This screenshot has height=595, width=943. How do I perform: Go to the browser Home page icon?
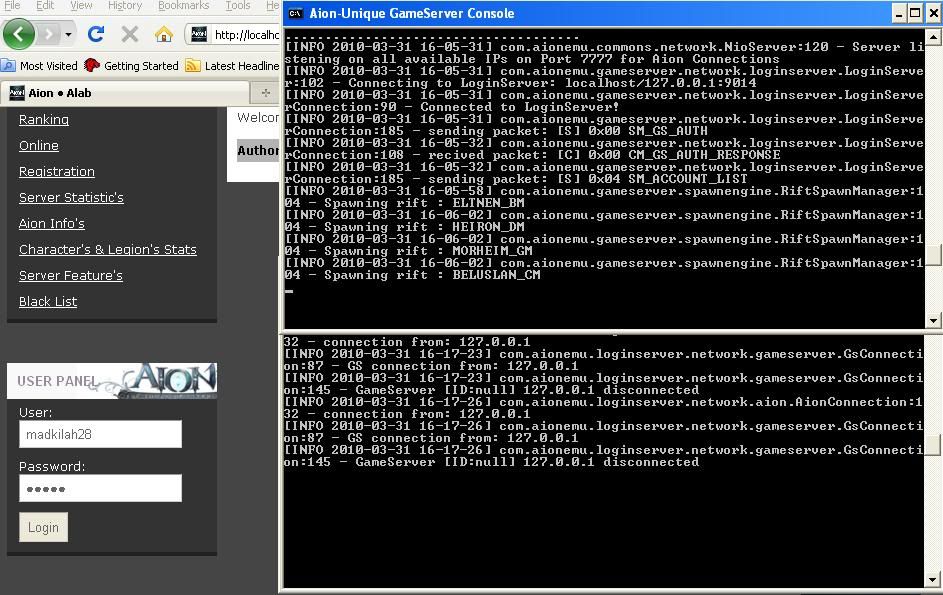pos(164,34)
